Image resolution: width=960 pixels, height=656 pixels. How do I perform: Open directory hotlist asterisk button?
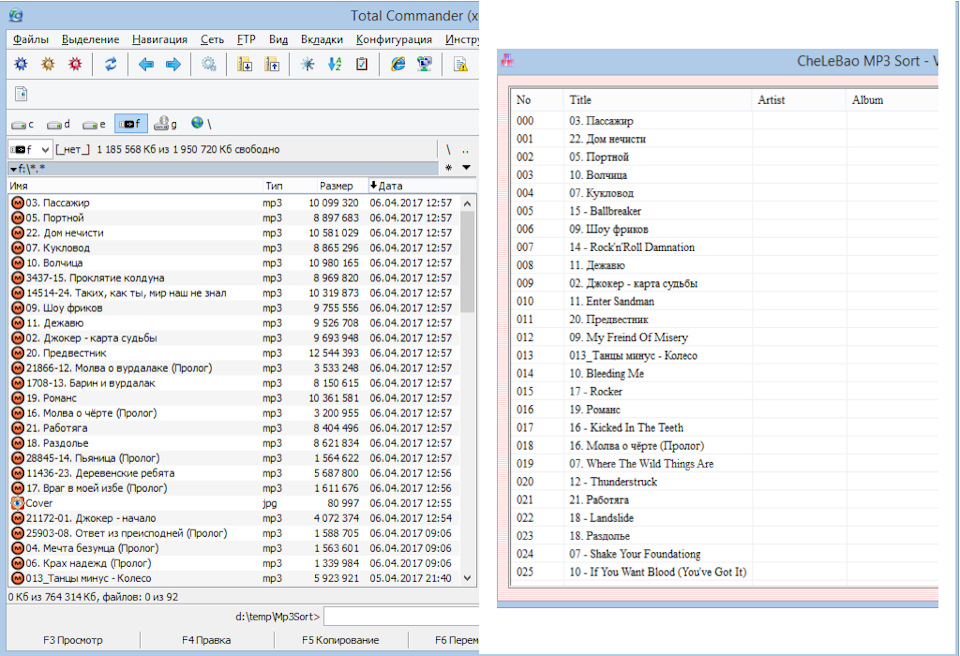(x=448, y=168)
